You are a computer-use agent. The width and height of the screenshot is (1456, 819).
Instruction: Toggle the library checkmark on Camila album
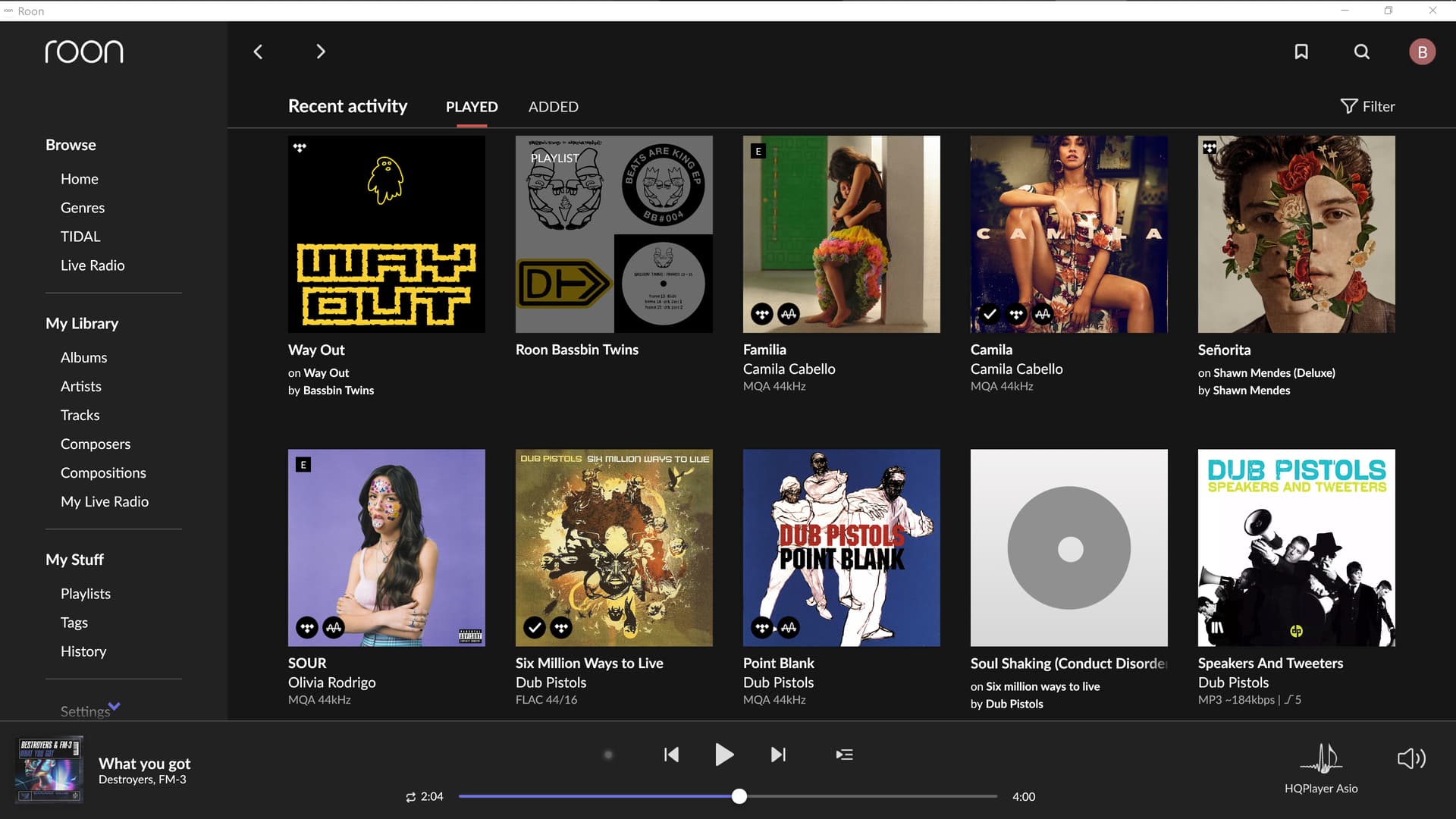(990, 313)
